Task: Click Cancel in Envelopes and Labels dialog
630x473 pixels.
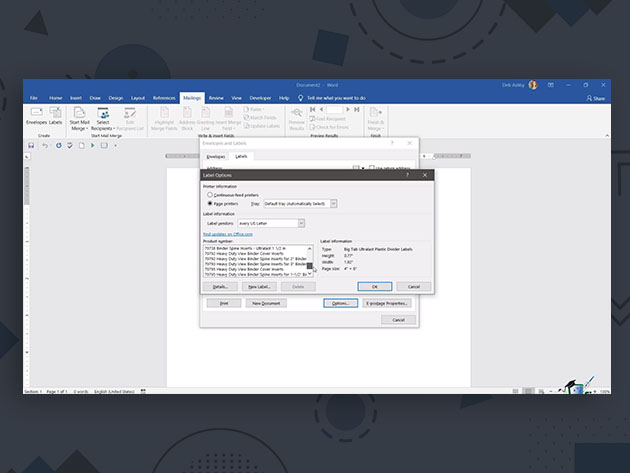Action: [398, 320]
